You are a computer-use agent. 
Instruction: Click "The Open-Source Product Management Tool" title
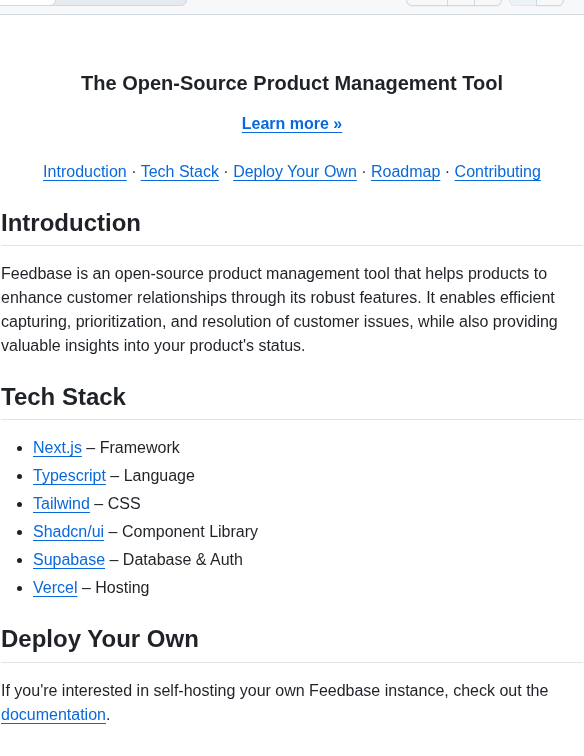point(292,83)
